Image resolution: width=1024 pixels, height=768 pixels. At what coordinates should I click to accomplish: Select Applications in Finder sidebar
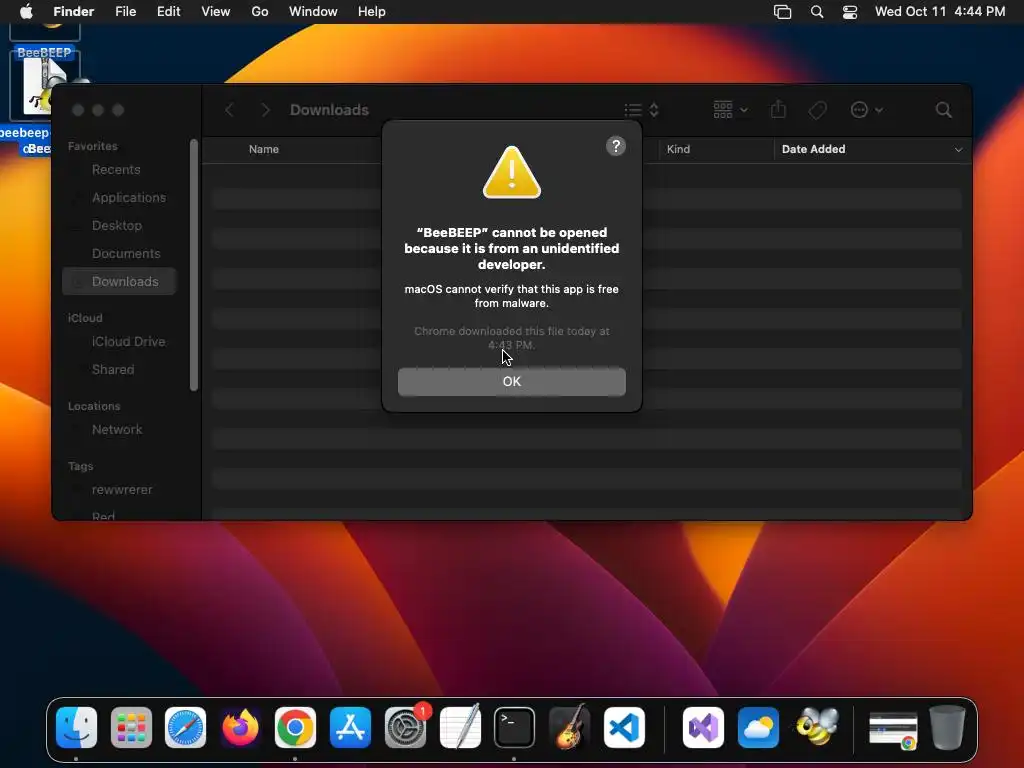pyautogui.click(x=129, y=198)
